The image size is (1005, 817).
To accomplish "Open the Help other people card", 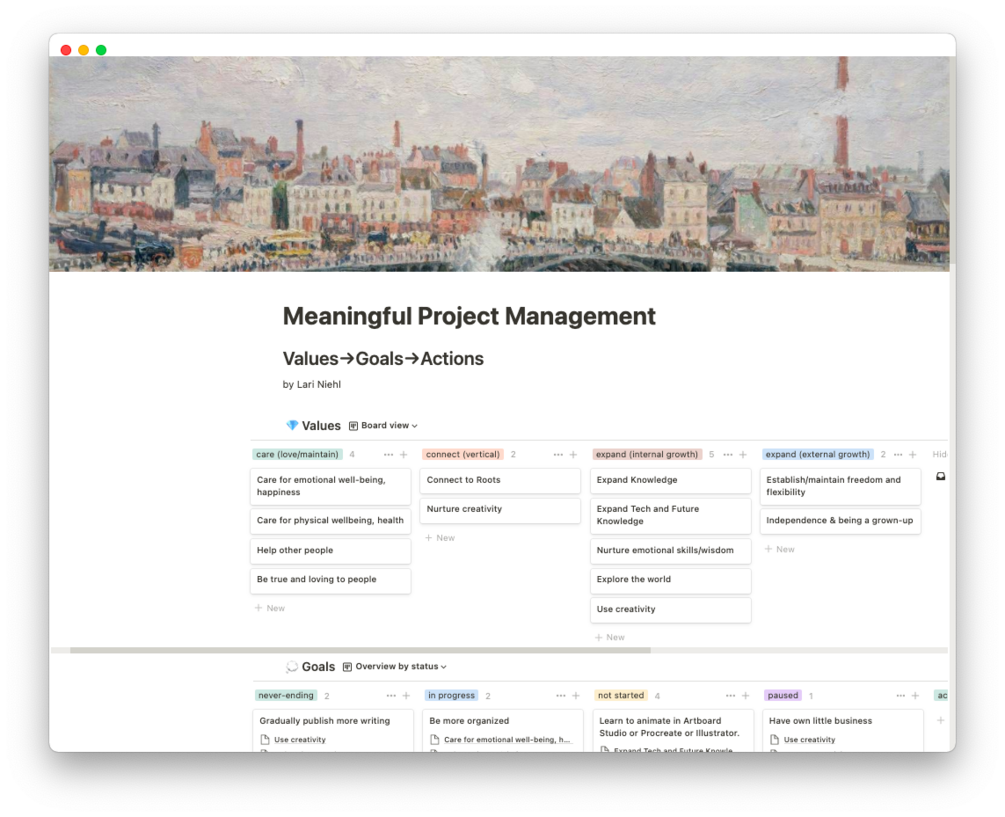I will (x=331, y=550).
